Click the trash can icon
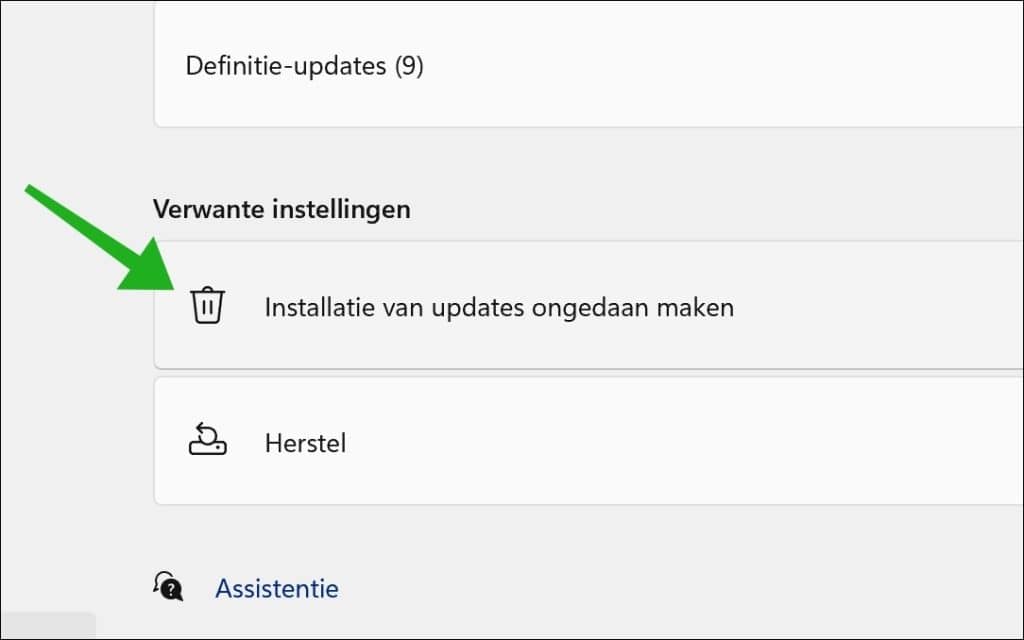The image size is (1024, 640). (x=208, y=305)
